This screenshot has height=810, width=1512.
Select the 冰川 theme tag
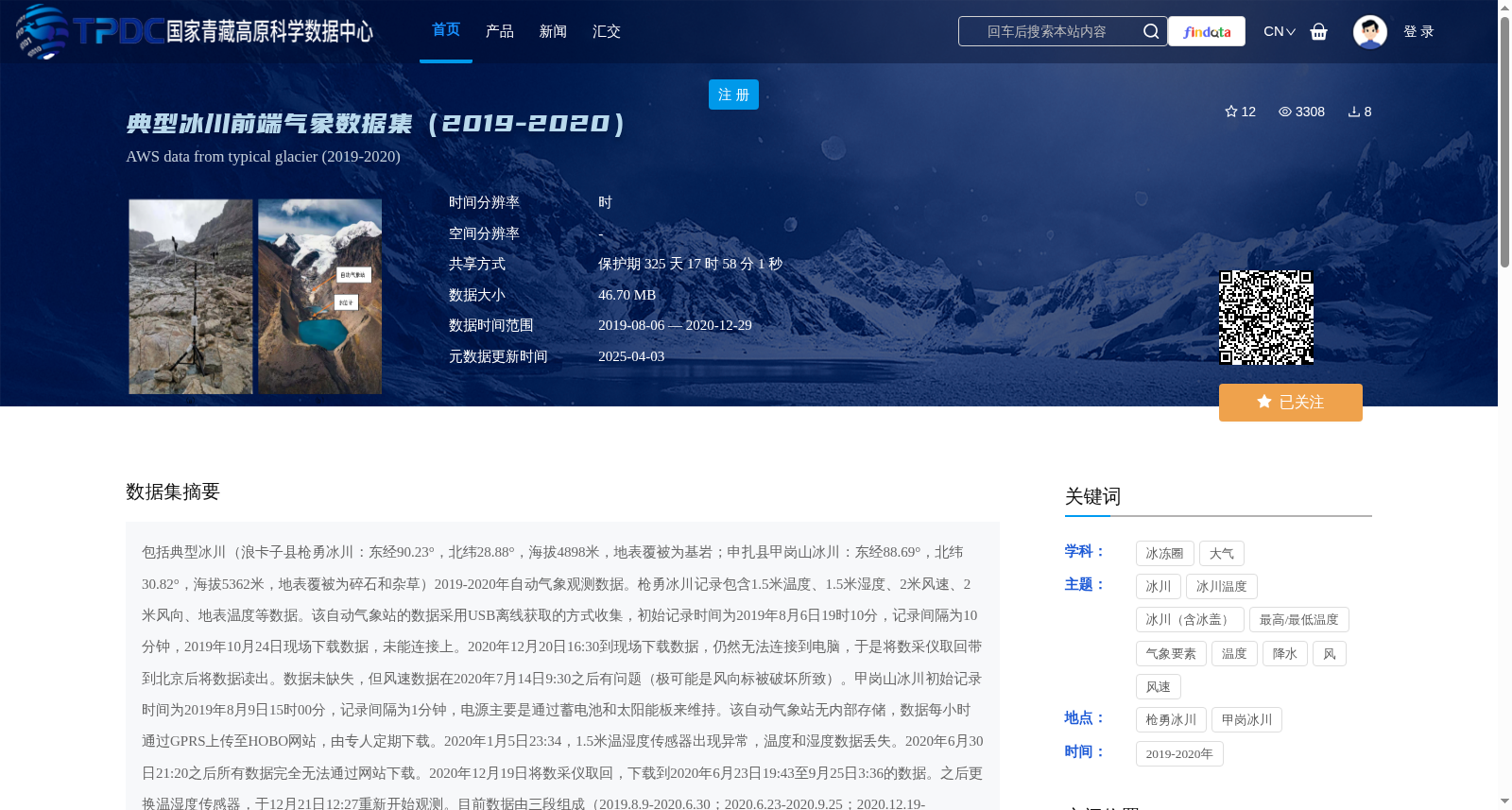pos(1159,586)
